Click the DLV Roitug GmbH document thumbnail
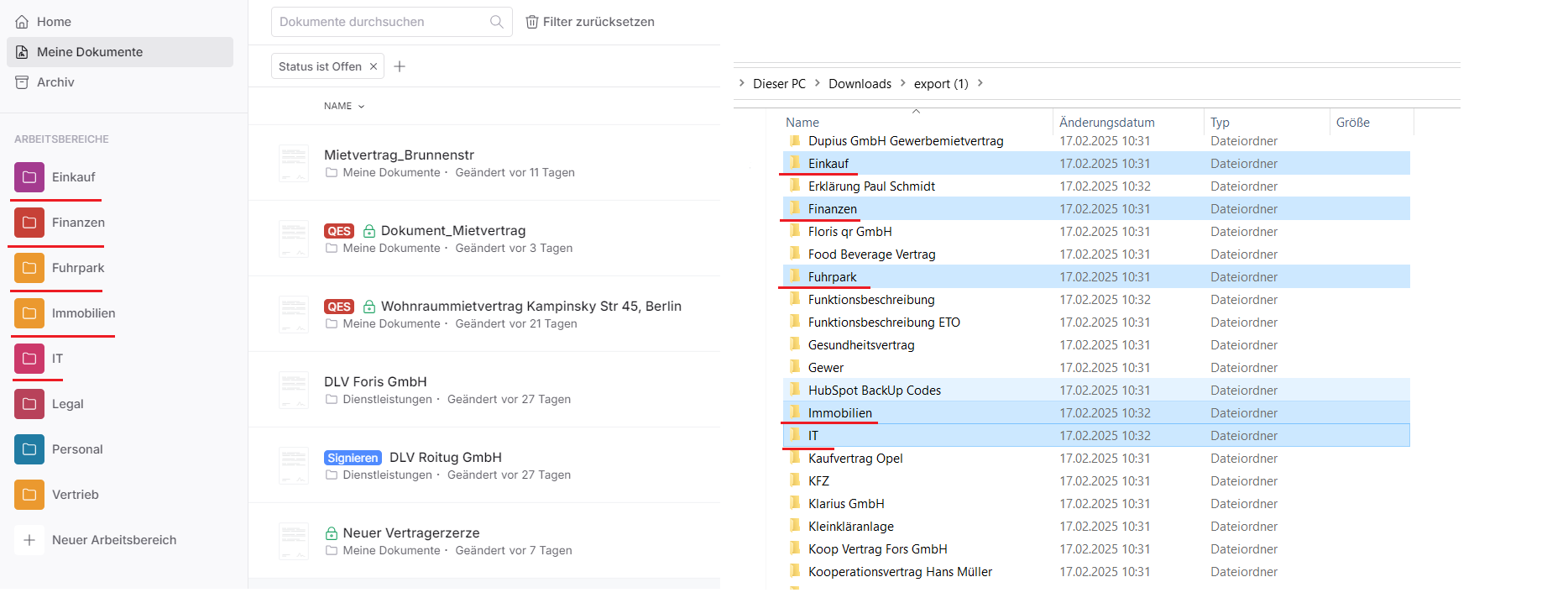The height and width of the screenshot is (598, 1568). coord(294,465)
